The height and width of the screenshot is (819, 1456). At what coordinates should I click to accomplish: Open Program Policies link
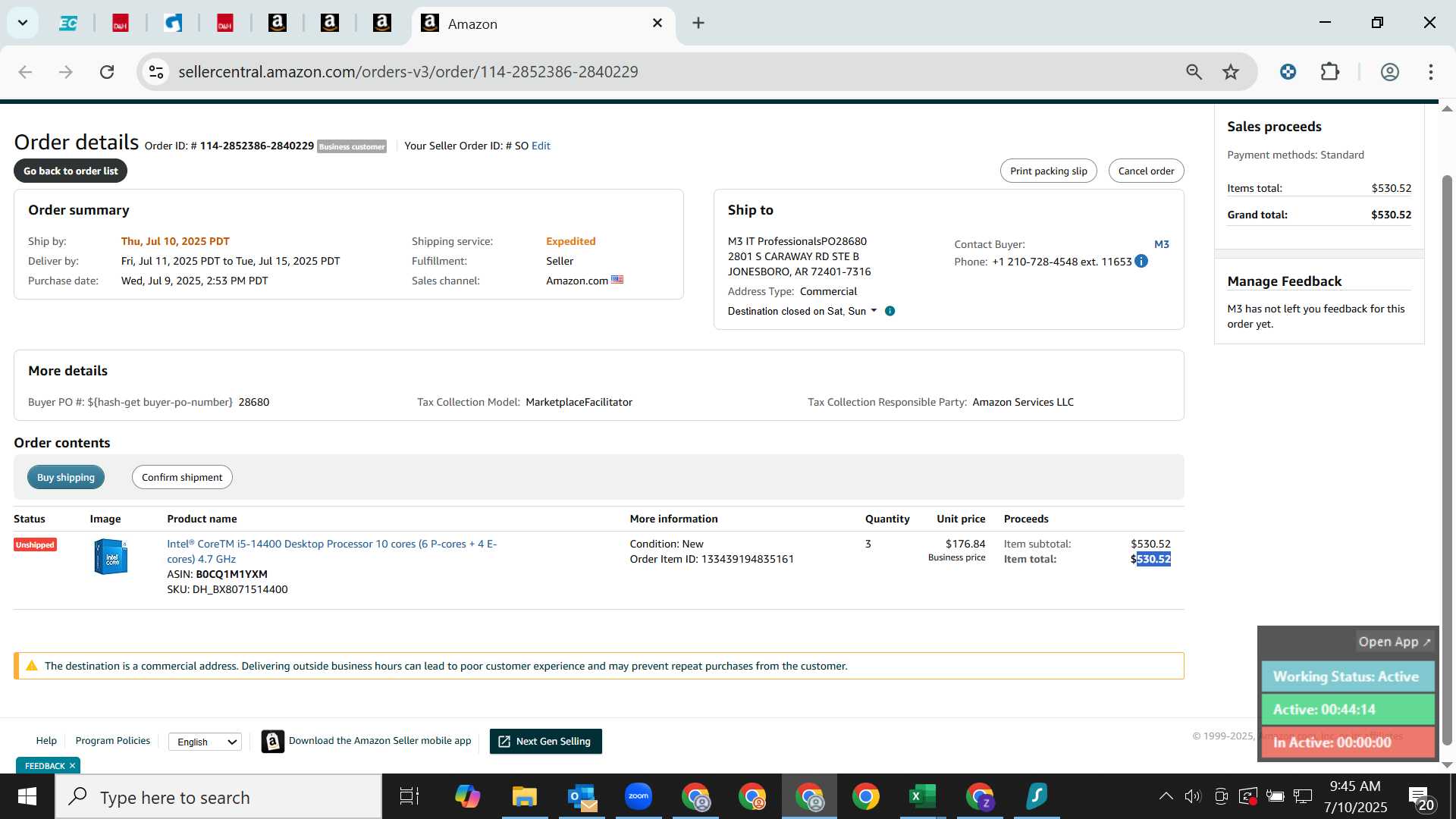(x=113, y=741)
